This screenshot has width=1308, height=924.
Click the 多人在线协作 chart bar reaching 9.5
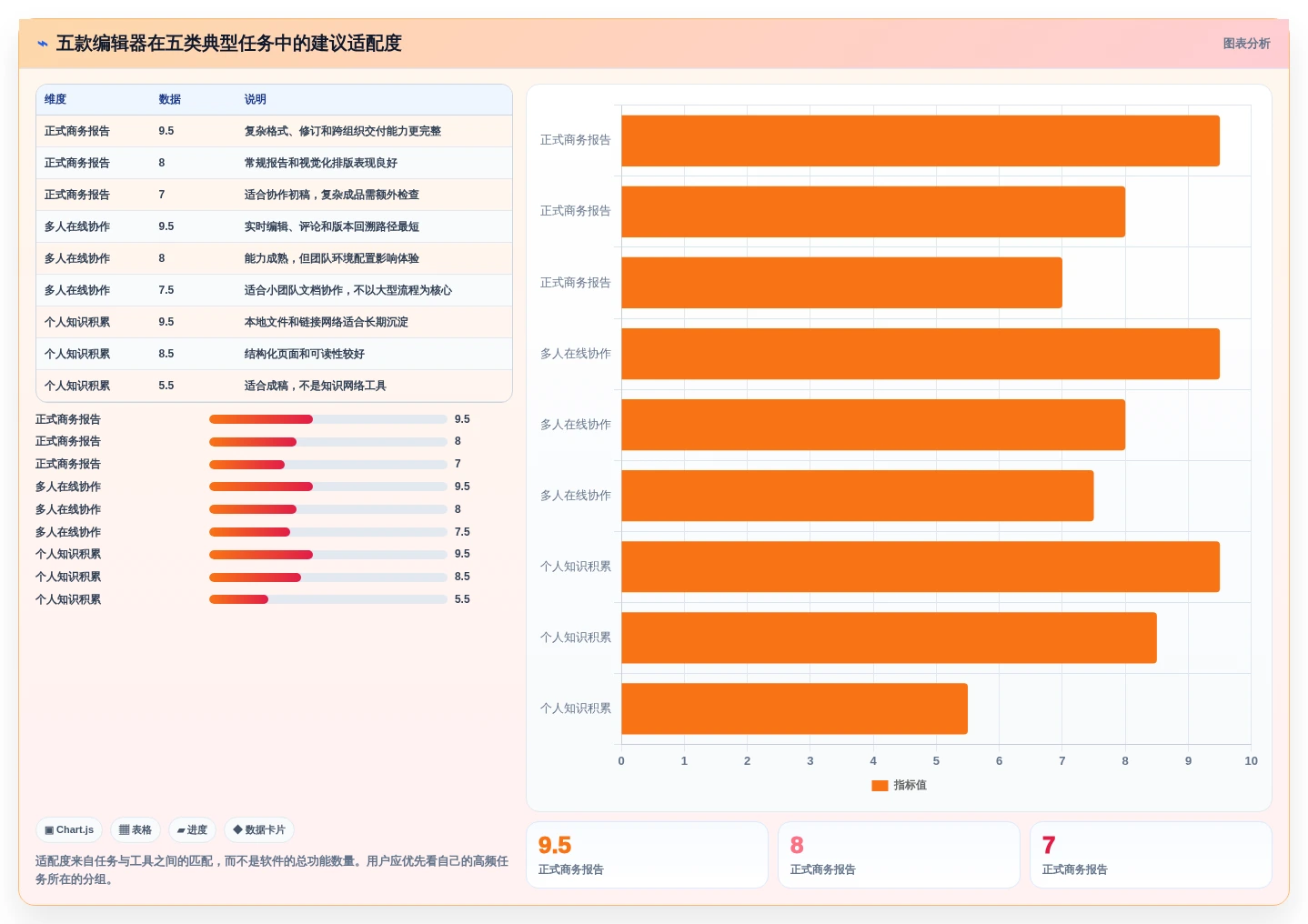(921, 354)
